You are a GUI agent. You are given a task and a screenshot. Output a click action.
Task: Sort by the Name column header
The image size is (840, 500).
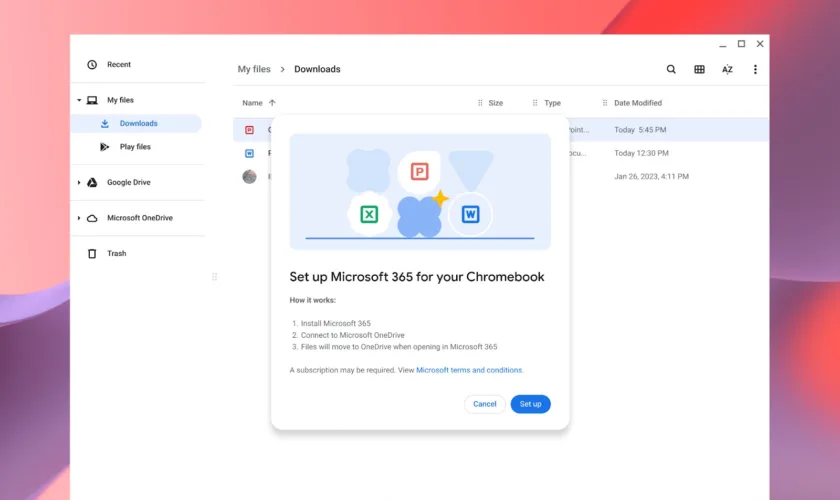[x=252, y=103]
